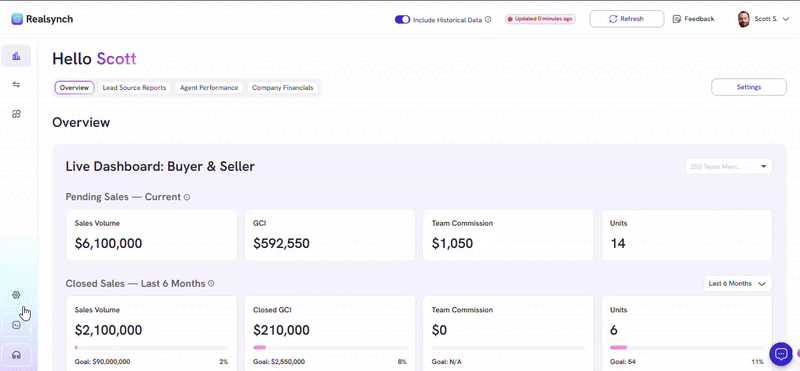Click the $210,000 Closed GCI value
This screenshot has width=800, height=371.
point(281,330)
